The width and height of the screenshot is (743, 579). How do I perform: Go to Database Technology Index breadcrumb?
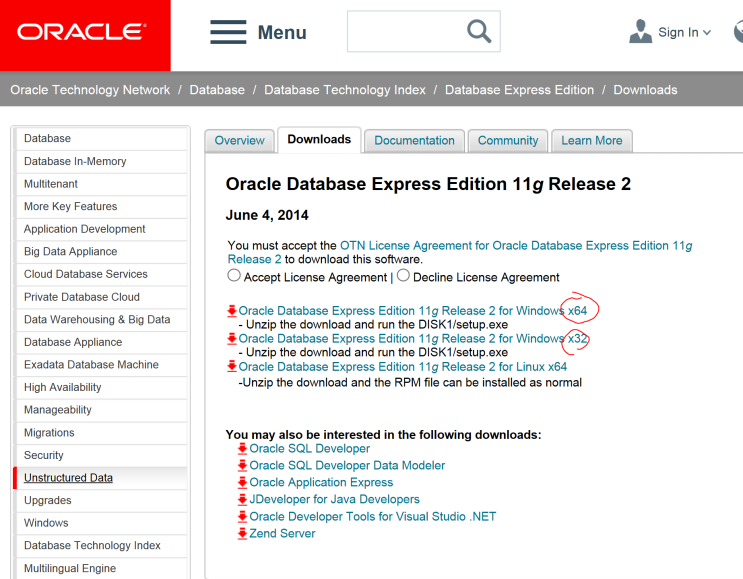(x=345, y=90)
